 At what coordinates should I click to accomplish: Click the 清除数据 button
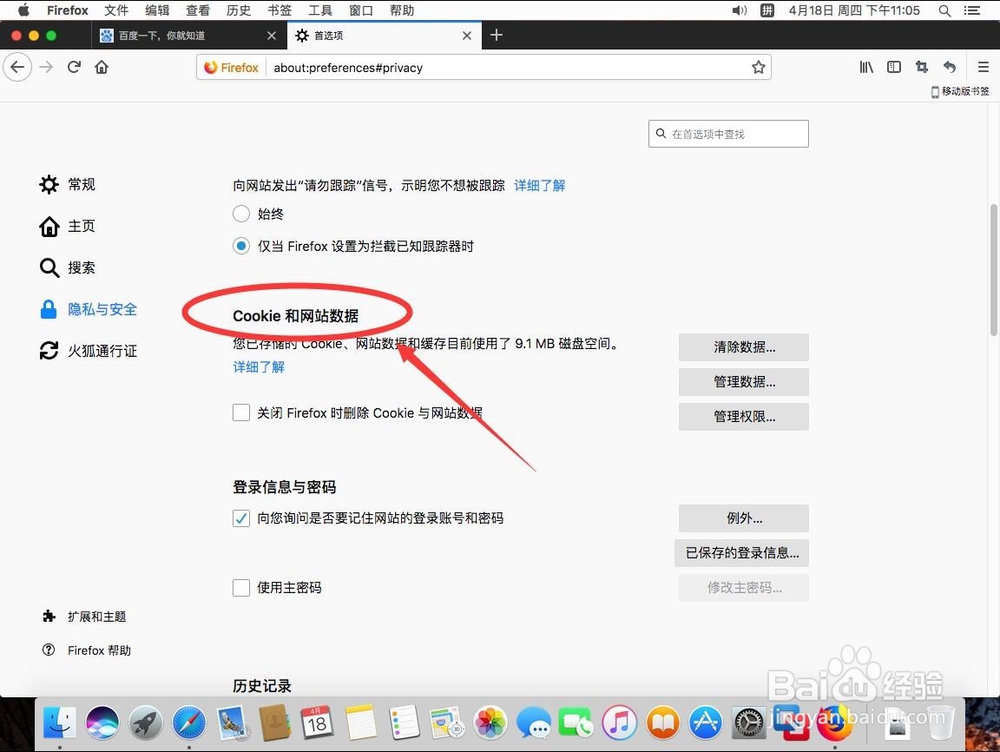pyautogui.click(x=743, y=347)
